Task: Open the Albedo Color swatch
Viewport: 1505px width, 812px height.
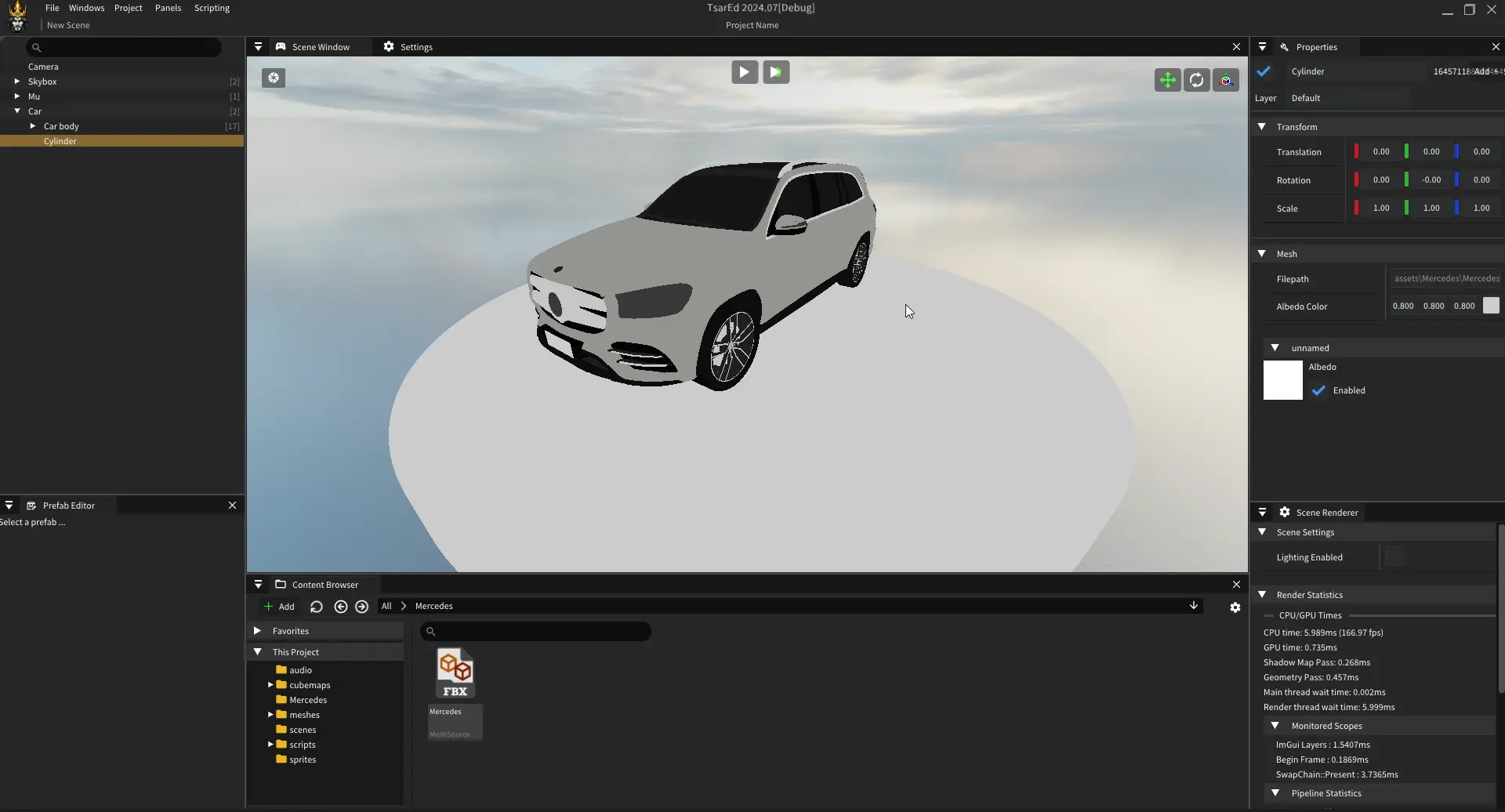Action: click(1491, 306)
